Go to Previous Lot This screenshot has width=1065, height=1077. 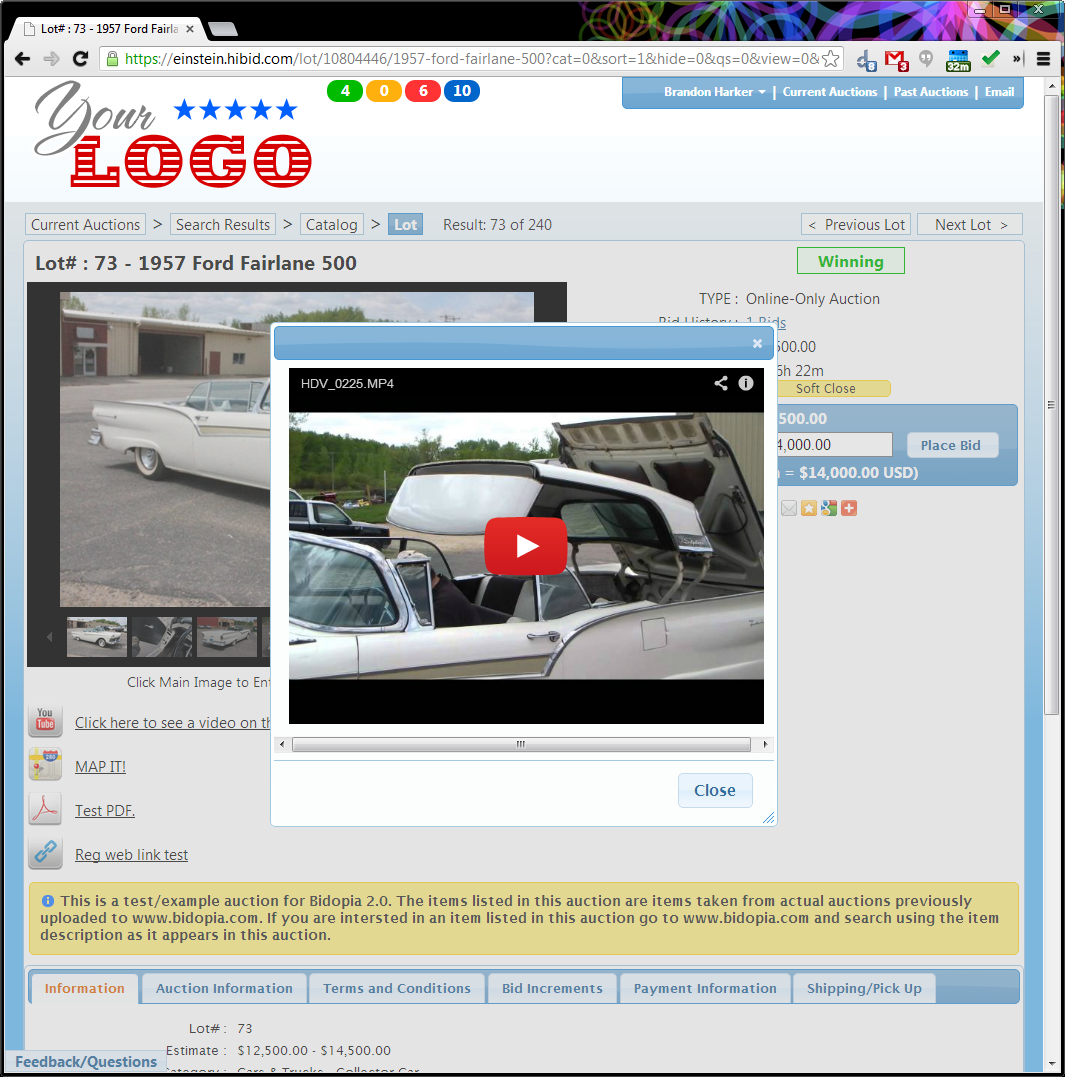pos(856,225)
